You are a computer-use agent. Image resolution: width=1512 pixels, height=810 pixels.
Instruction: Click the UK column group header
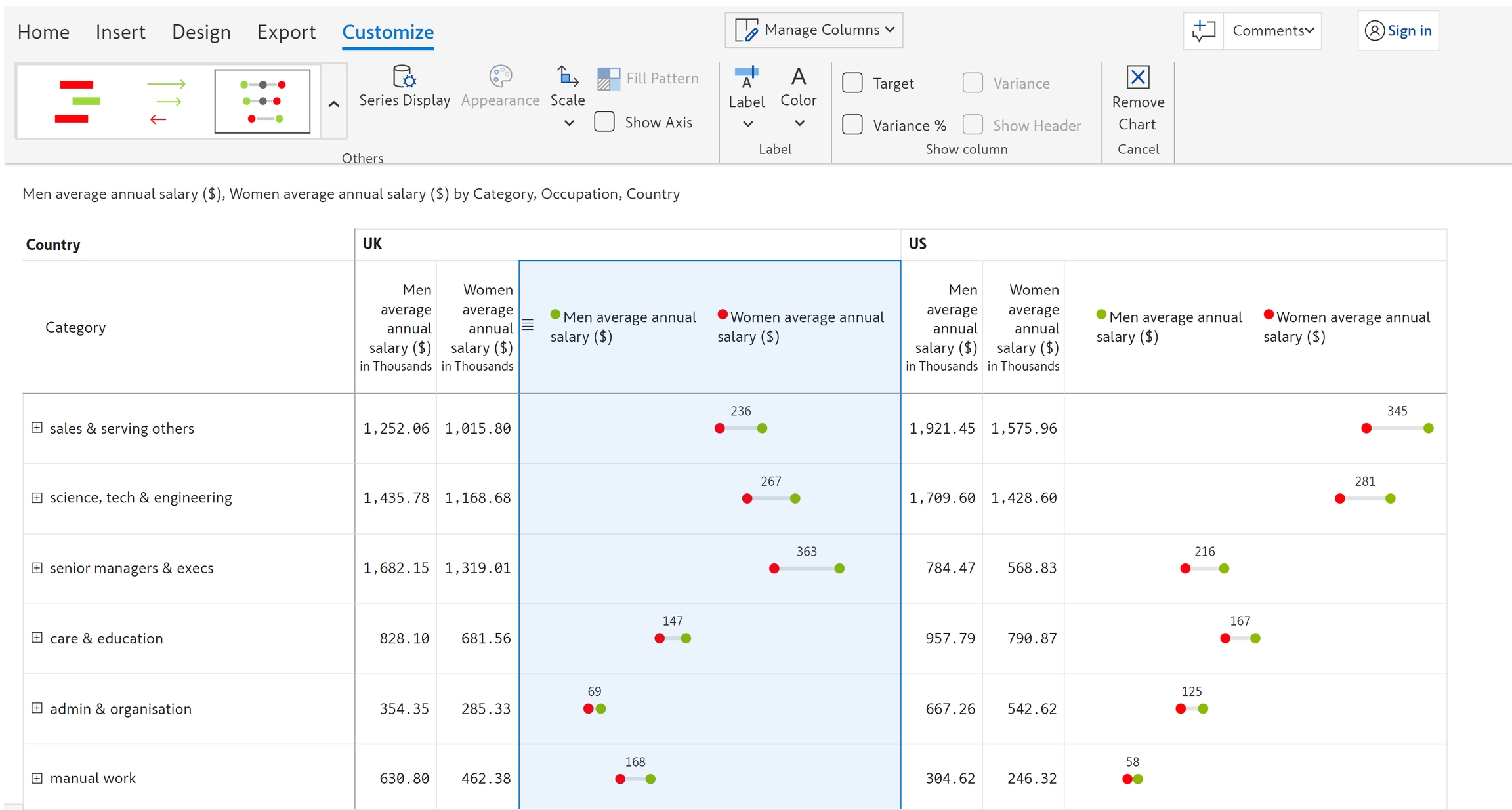(x=372, y=244)
